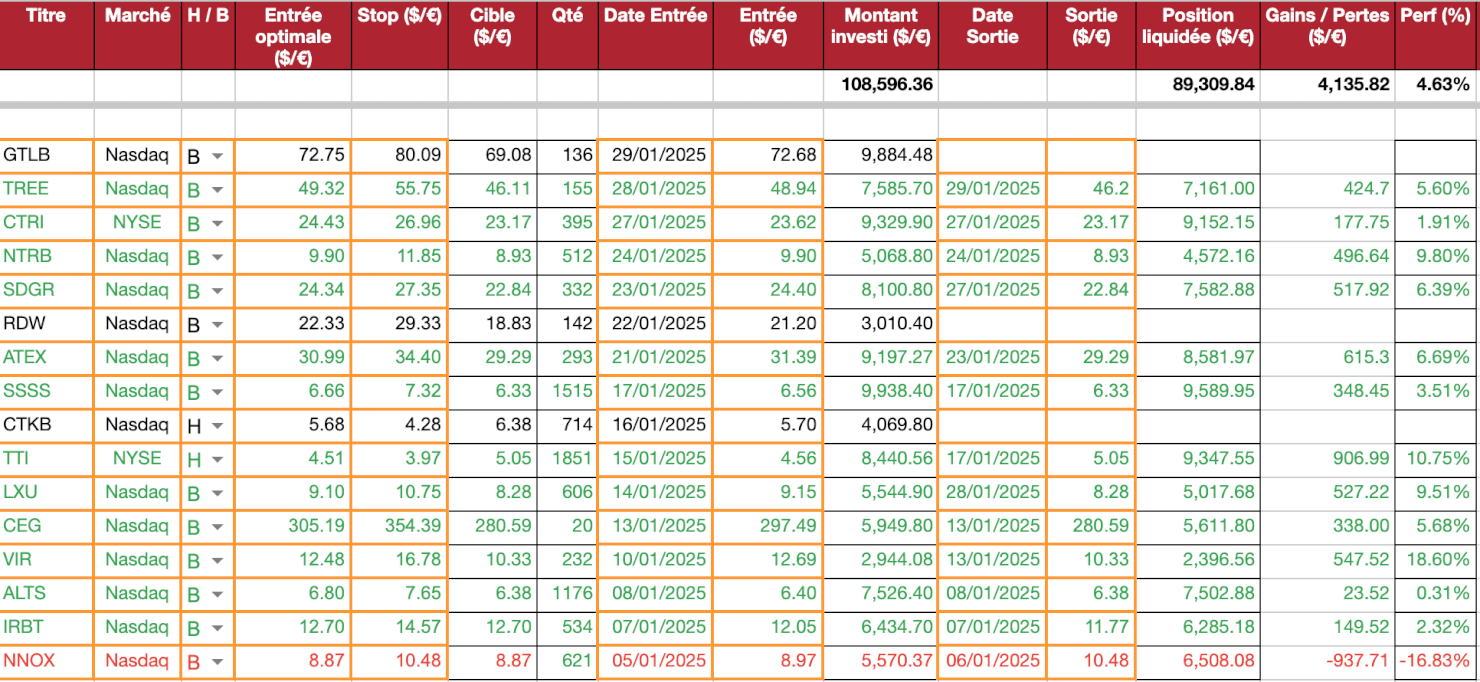
Task: Click total performance cell 4.63%
Action: point(1437,85)
